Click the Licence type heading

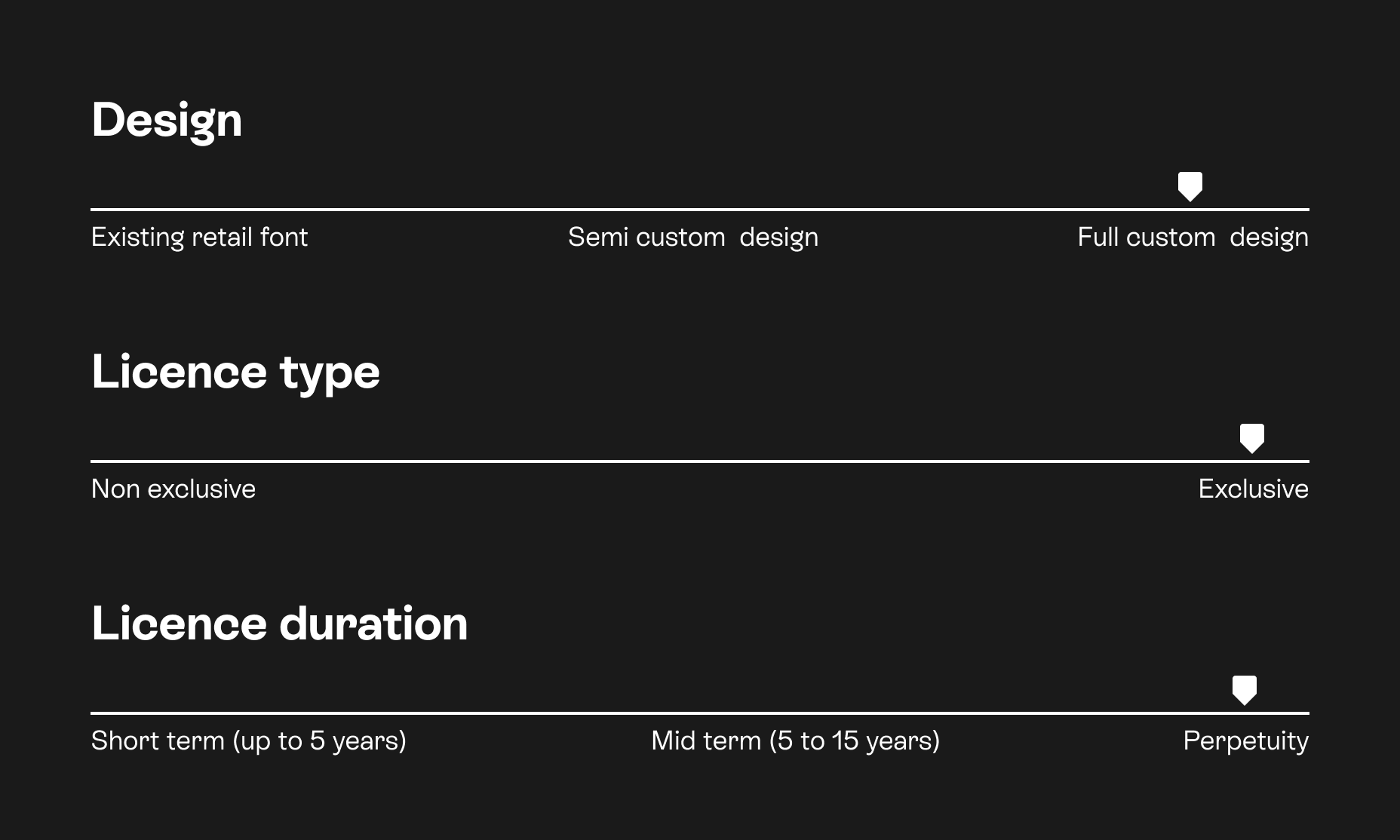point(235,372)
